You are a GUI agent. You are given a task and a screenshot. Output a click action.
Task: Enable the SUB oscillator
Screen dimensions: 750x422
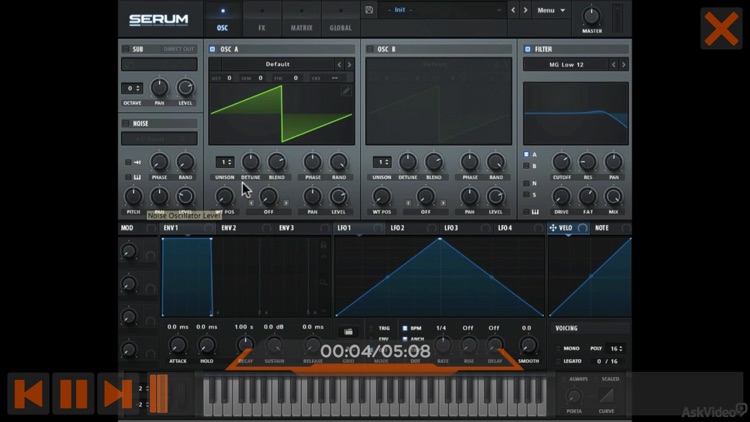click(x=126, y=49)
